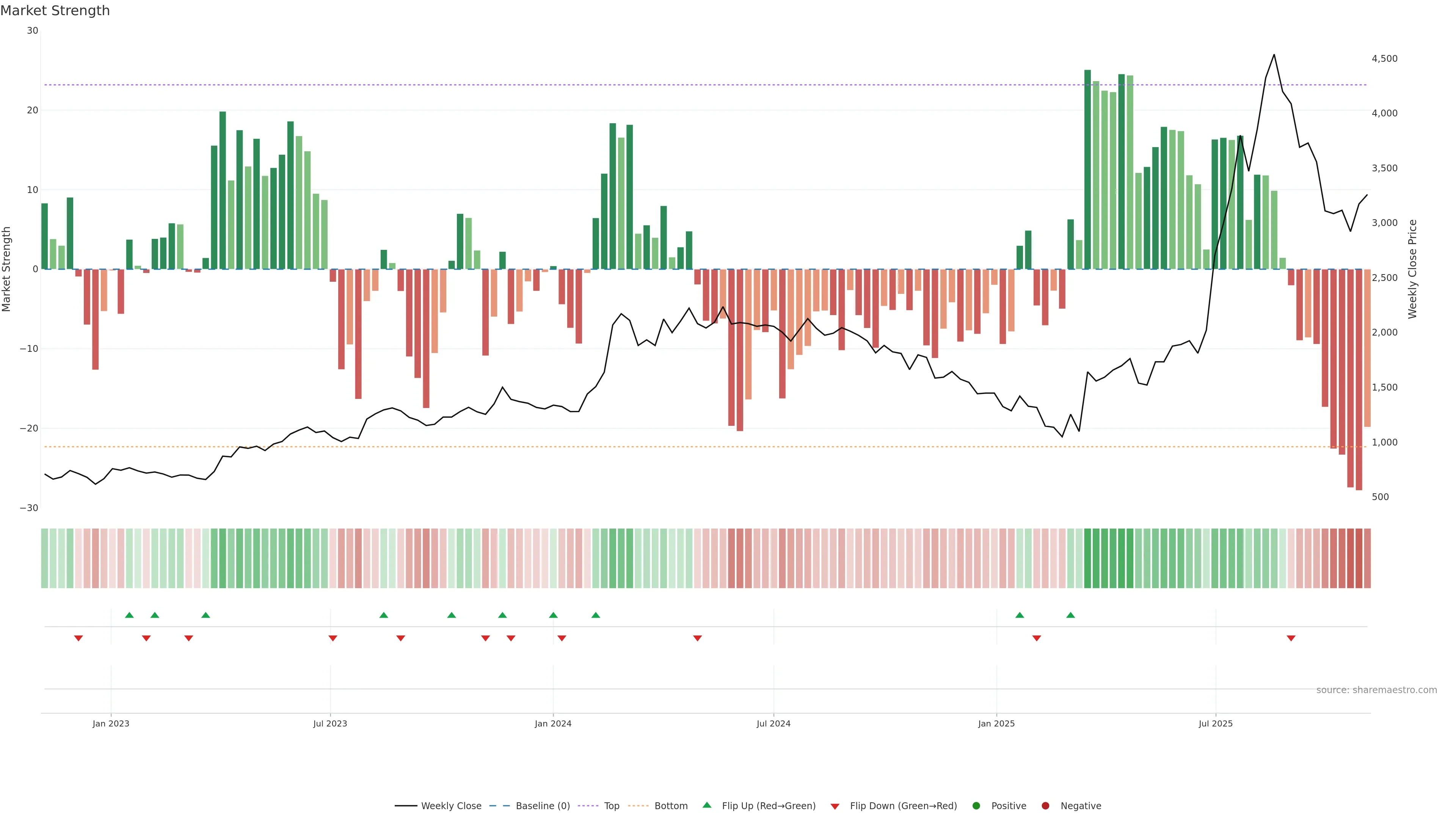The height and width of the screenshot is (819, 1456).
Task: Click the red Negative dot in legend
Action: pyautogui.click(x=1045, y=805)
